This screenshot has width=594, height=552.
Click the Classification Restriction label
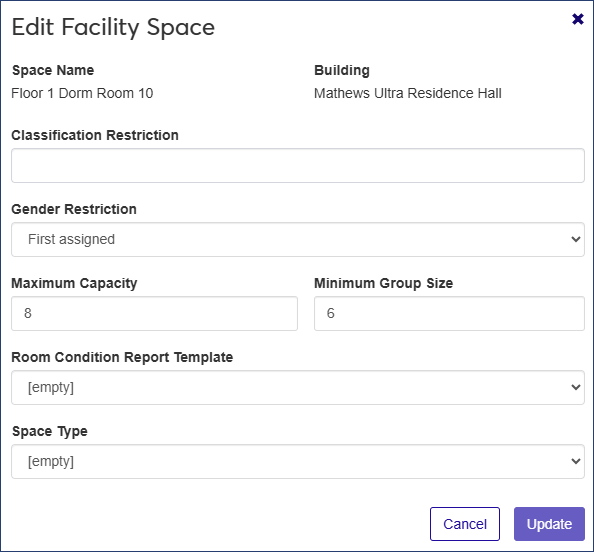(95, 135)
